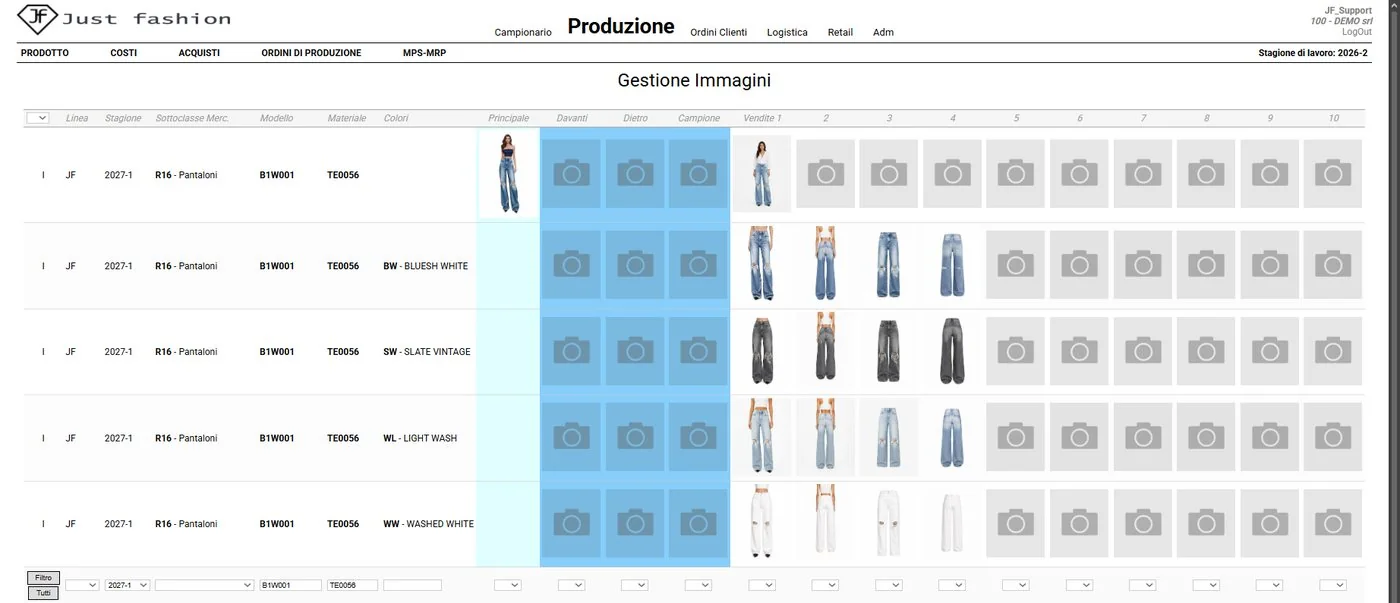Open the Principale model photo thumbnail
1400x603 pixels.
pos(508,174)
